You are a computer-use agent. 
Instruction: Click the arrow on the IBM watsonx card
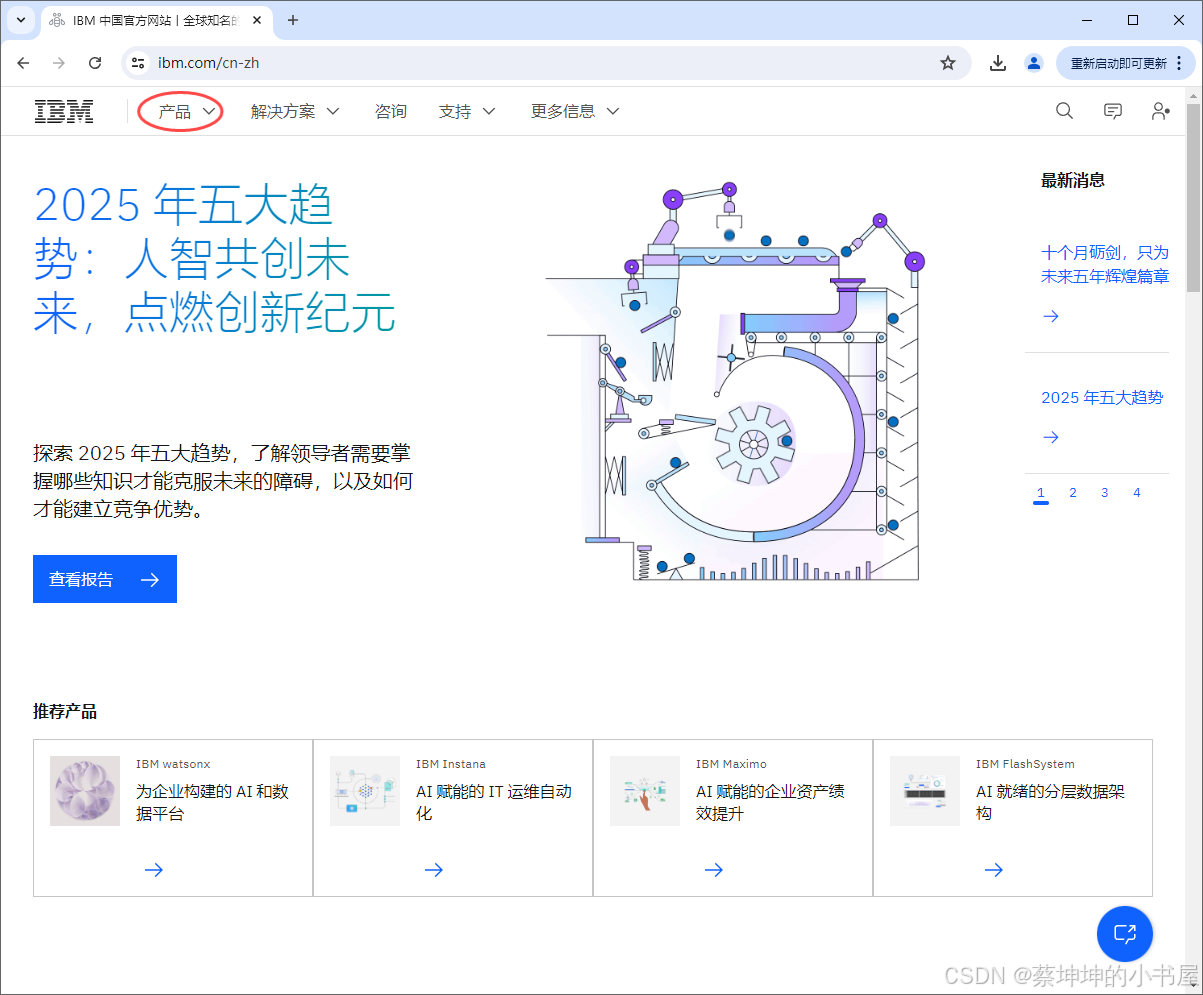tap(154, 870)
